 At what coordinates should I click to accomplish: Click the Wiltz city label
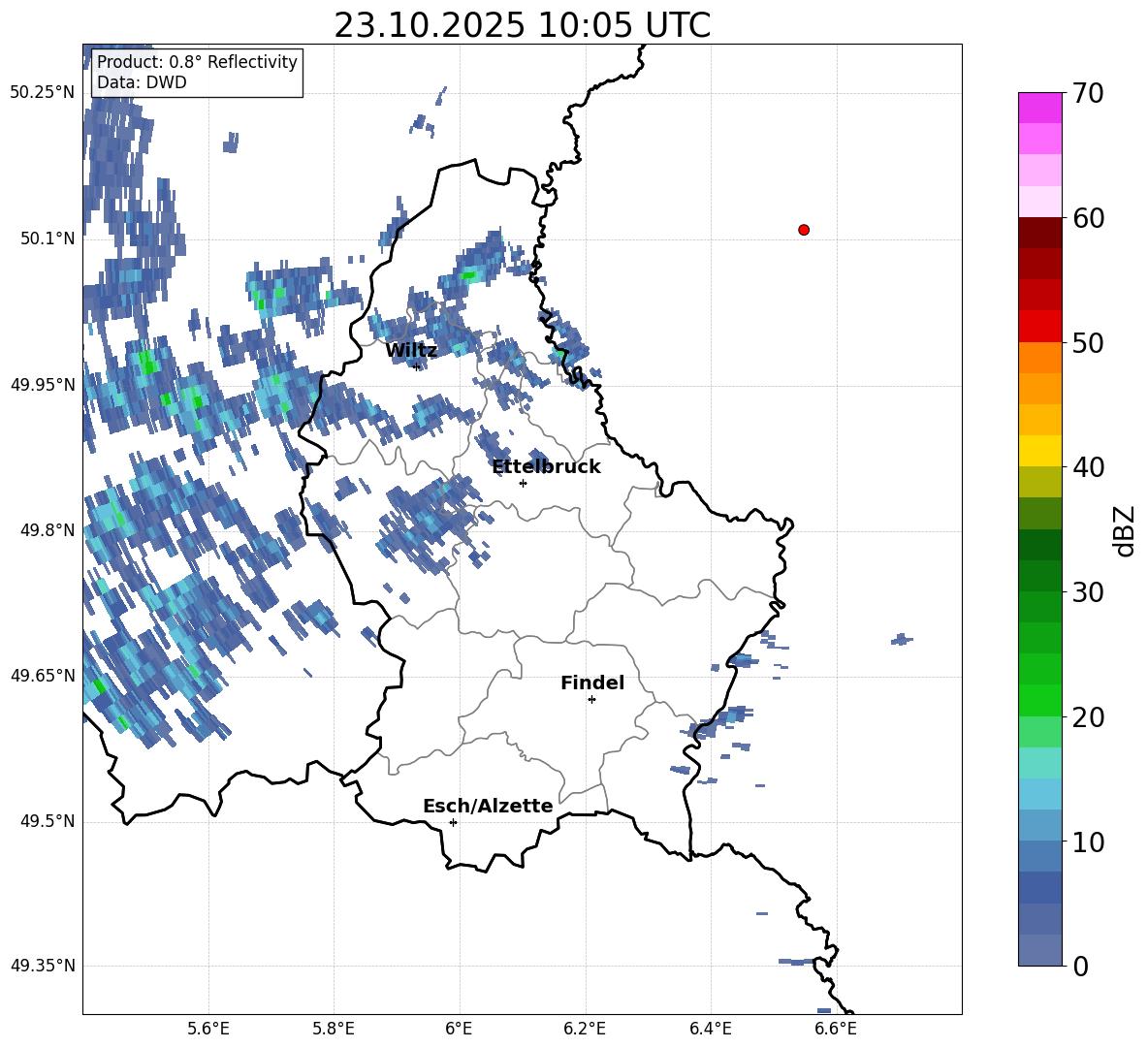point(411,351)
